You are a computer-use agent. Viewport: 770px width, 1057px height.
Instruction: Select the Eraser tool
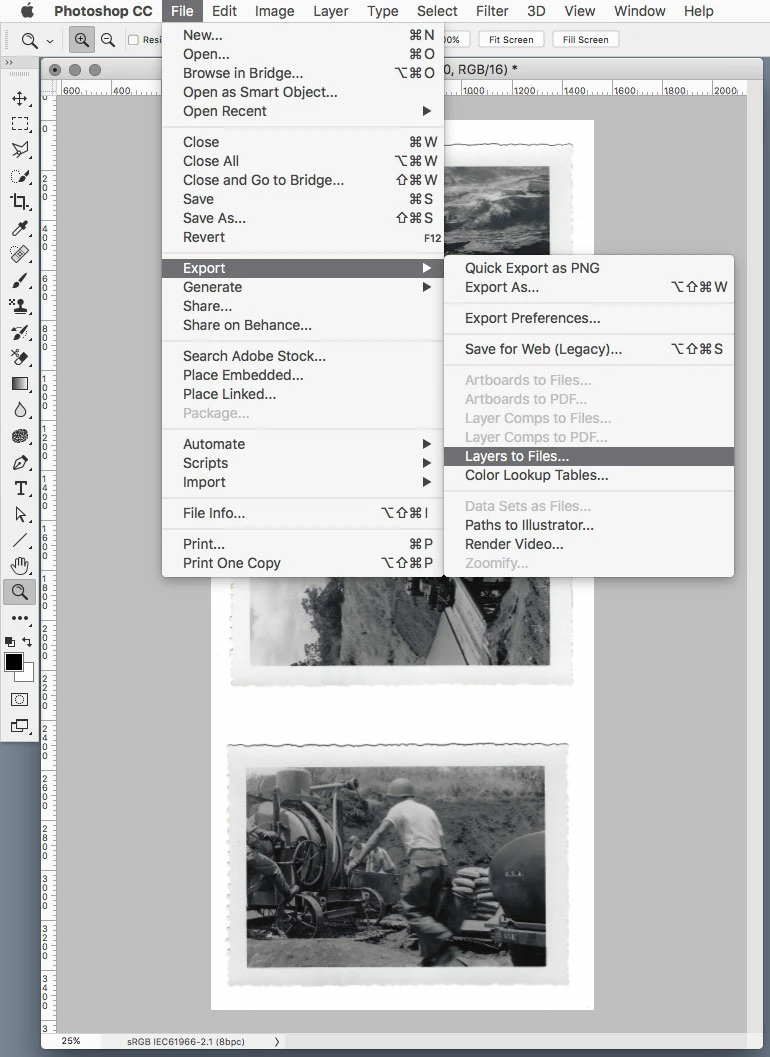tap(20, 358)
